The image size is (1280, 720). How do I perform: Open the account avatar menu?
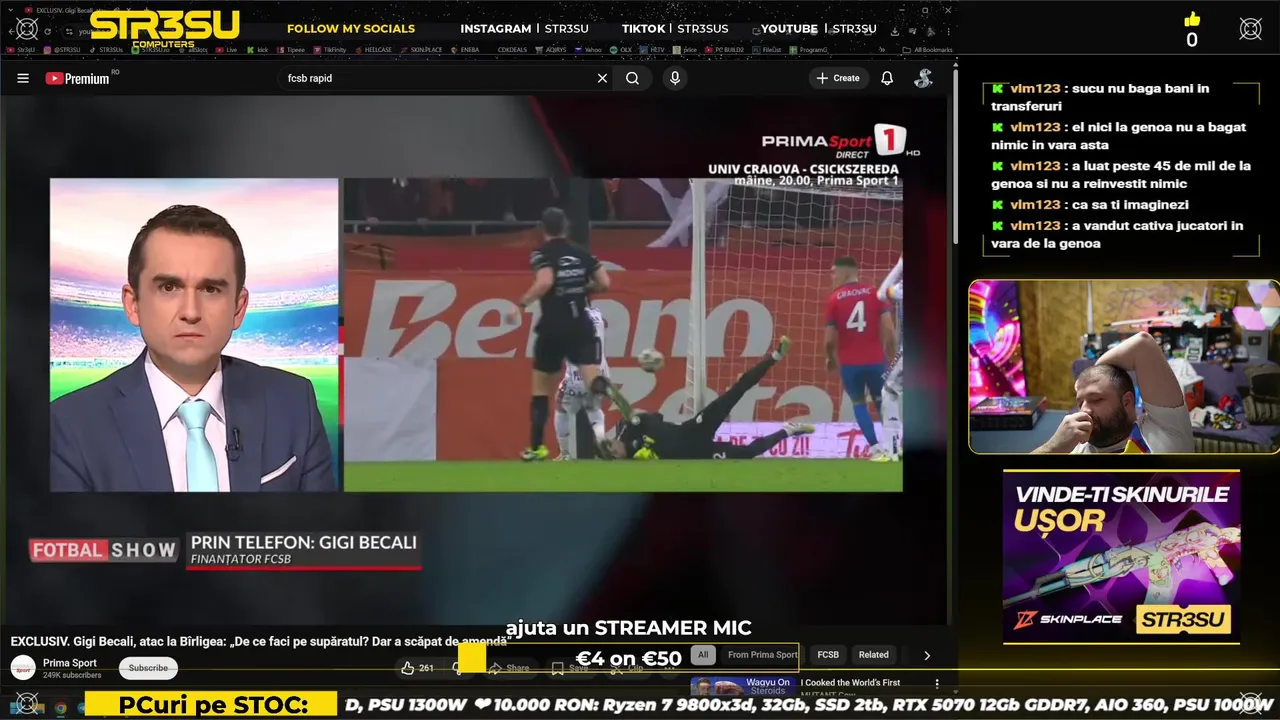coord(923,78)
